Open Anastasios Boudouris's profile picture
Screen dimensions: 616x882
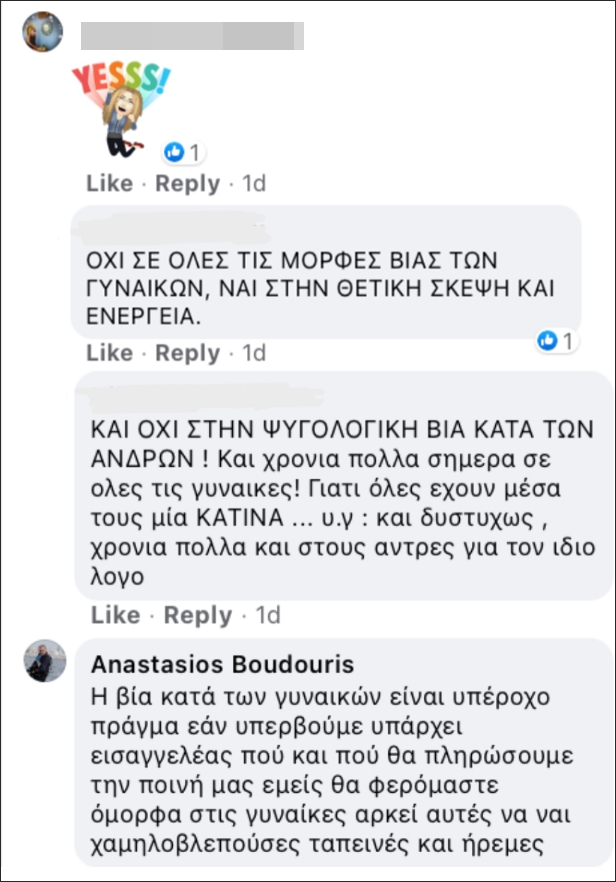pyautogui.click(x=46, y=660)
